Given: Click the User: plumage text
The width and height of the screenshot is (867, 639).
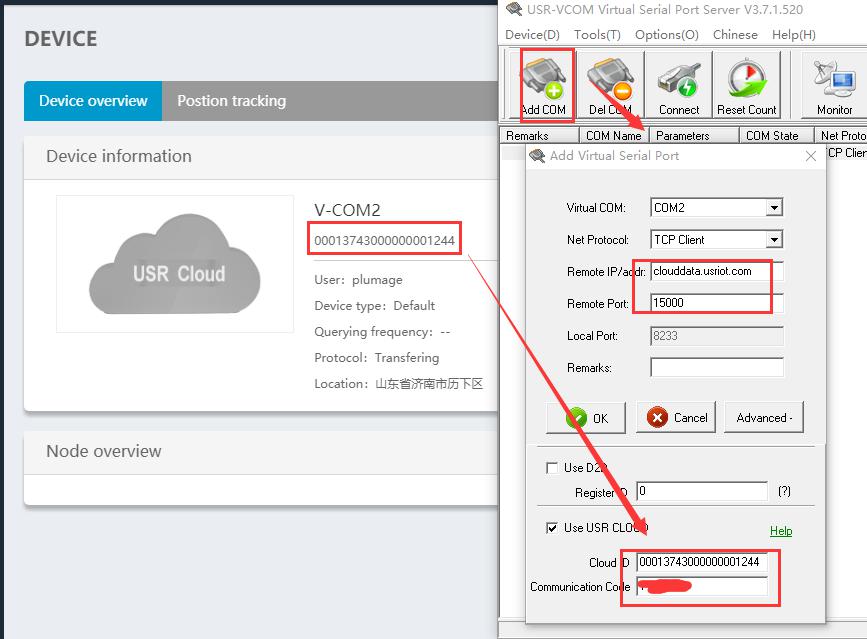Looking at the screenshot, I should pyautogui.click(x=358, y=280).
